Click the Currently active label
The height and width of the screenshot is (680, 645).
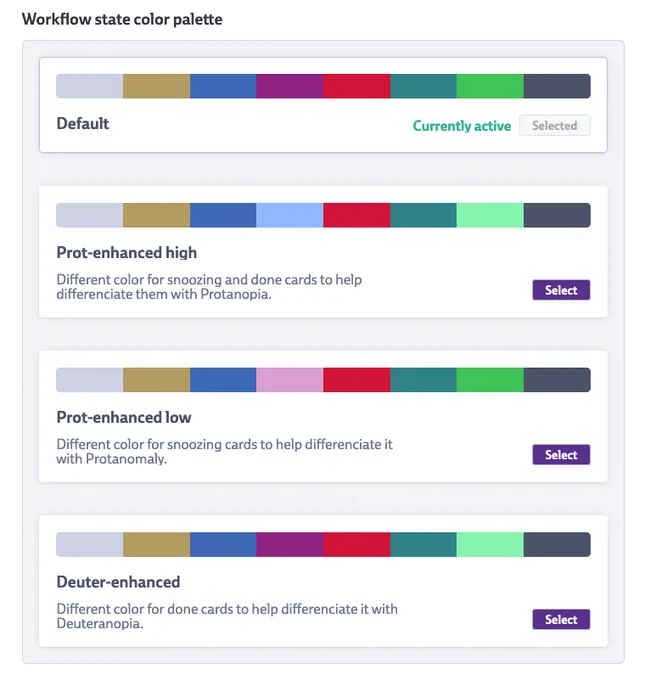point(462,126)
